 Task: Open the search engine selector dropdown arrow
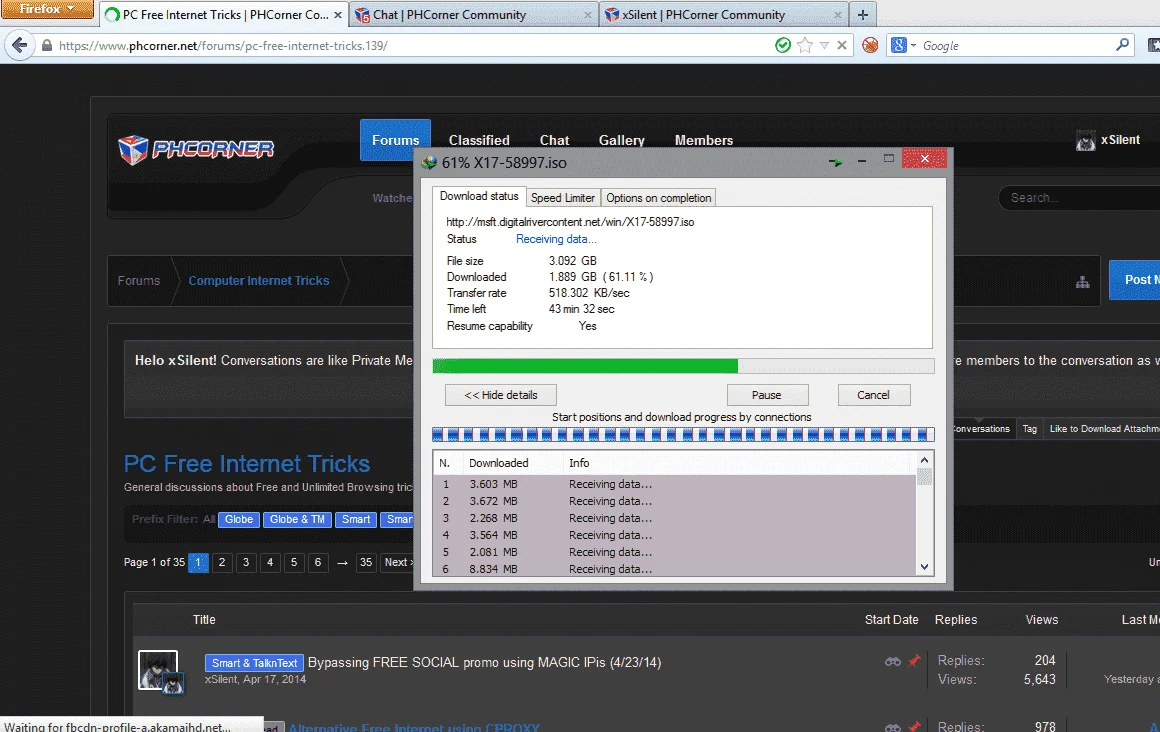[914, 46]
